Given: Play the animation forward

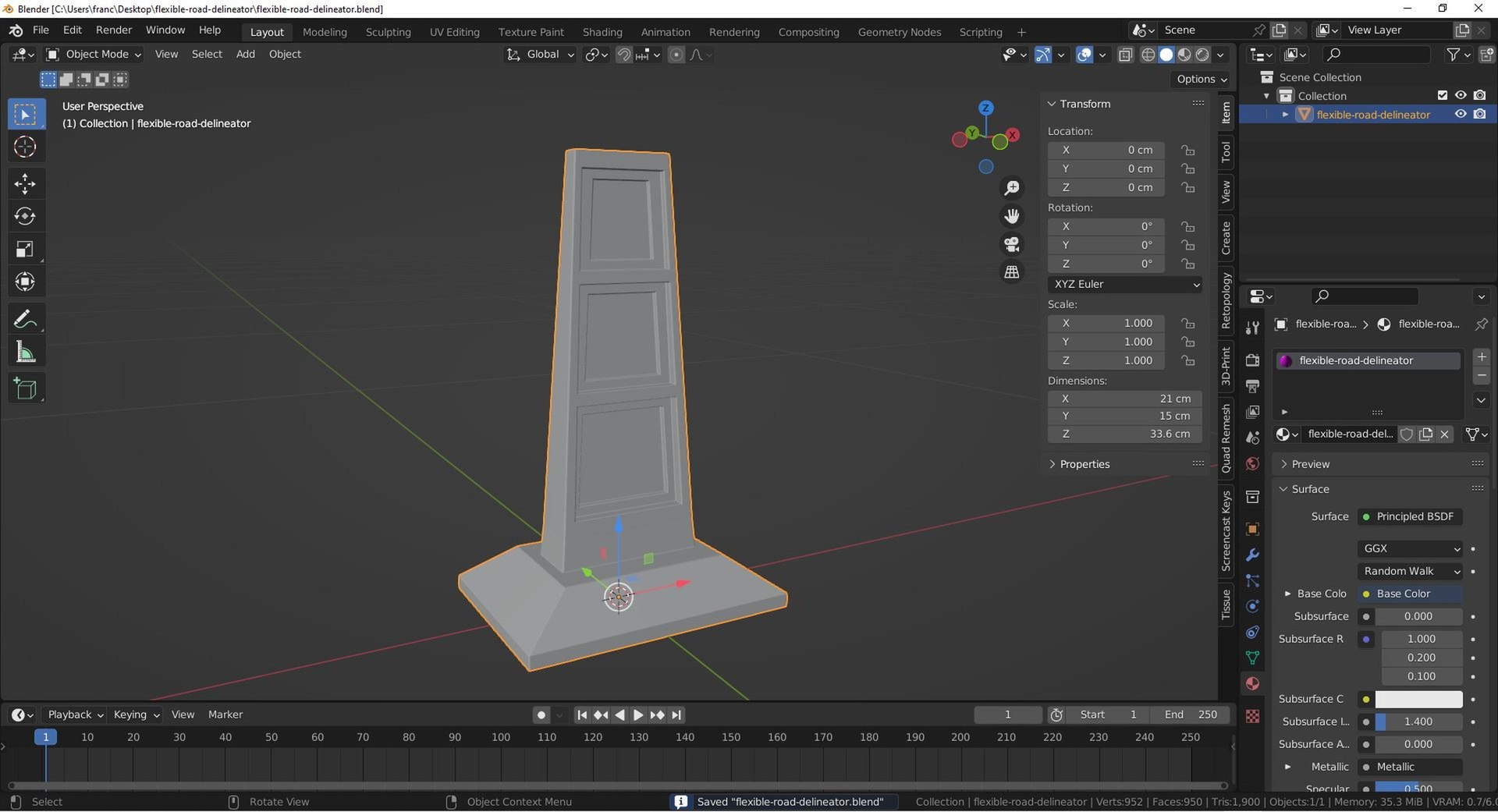Looking at the screenshot, I should click(x=638, y=714).
